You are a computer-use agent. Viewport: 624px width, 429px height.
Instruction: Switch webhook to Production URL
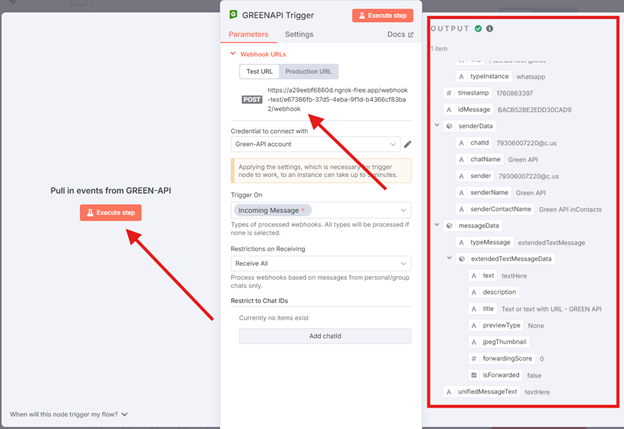point(309,72)
